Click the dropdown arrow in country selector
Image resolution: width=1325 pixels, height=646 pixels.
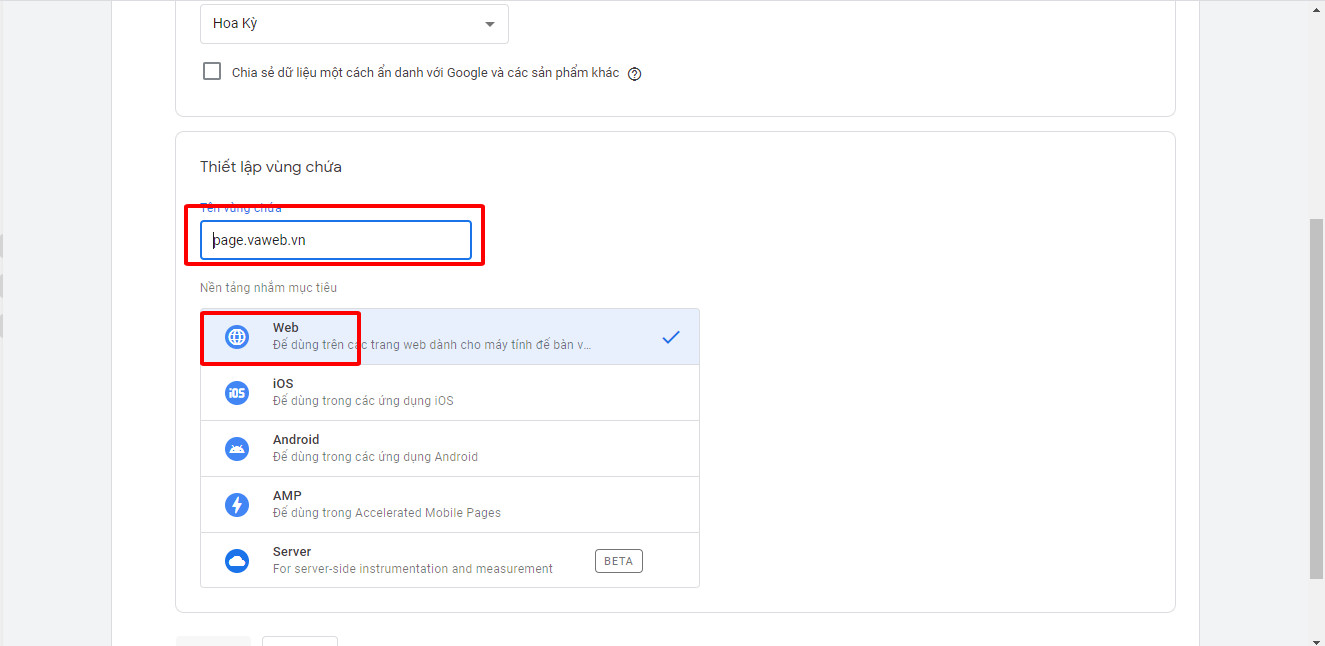(490, 24)
